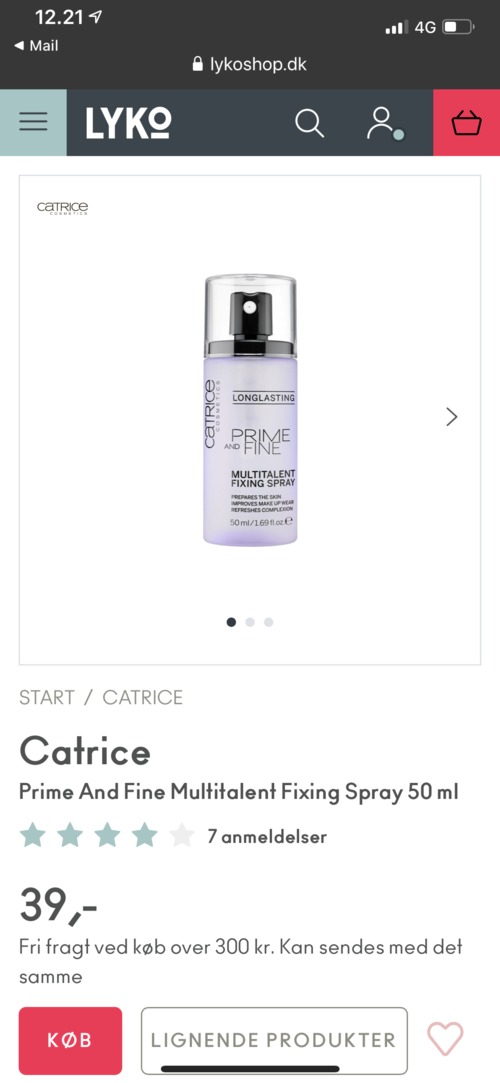Select the third carousel dot
Viewport: 500px width, 1083px height.
[269, 622]
